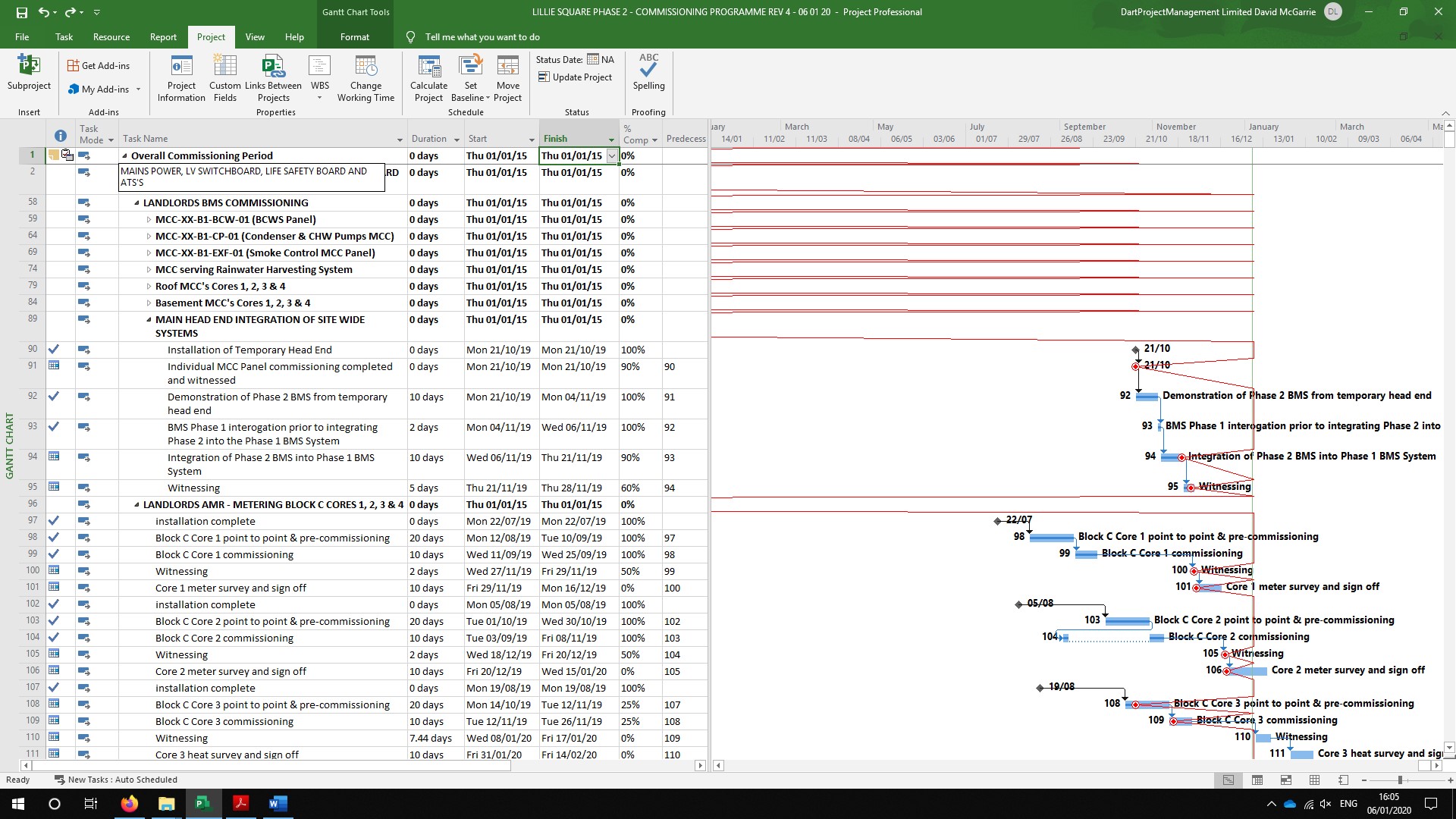Click the zoom slider in status bar
The height and width of the screenshot is (819, 1456).
(x=1400, y=780)
